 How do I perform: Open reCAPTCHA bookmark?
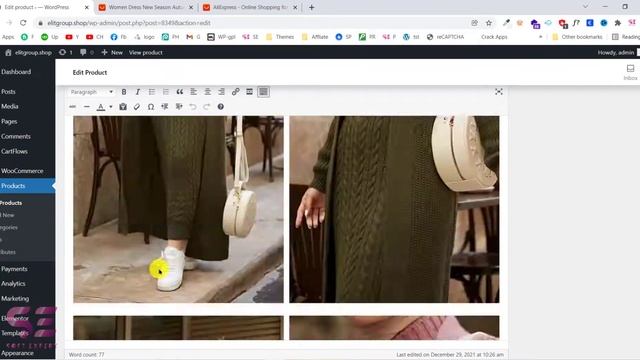point(445,37)
